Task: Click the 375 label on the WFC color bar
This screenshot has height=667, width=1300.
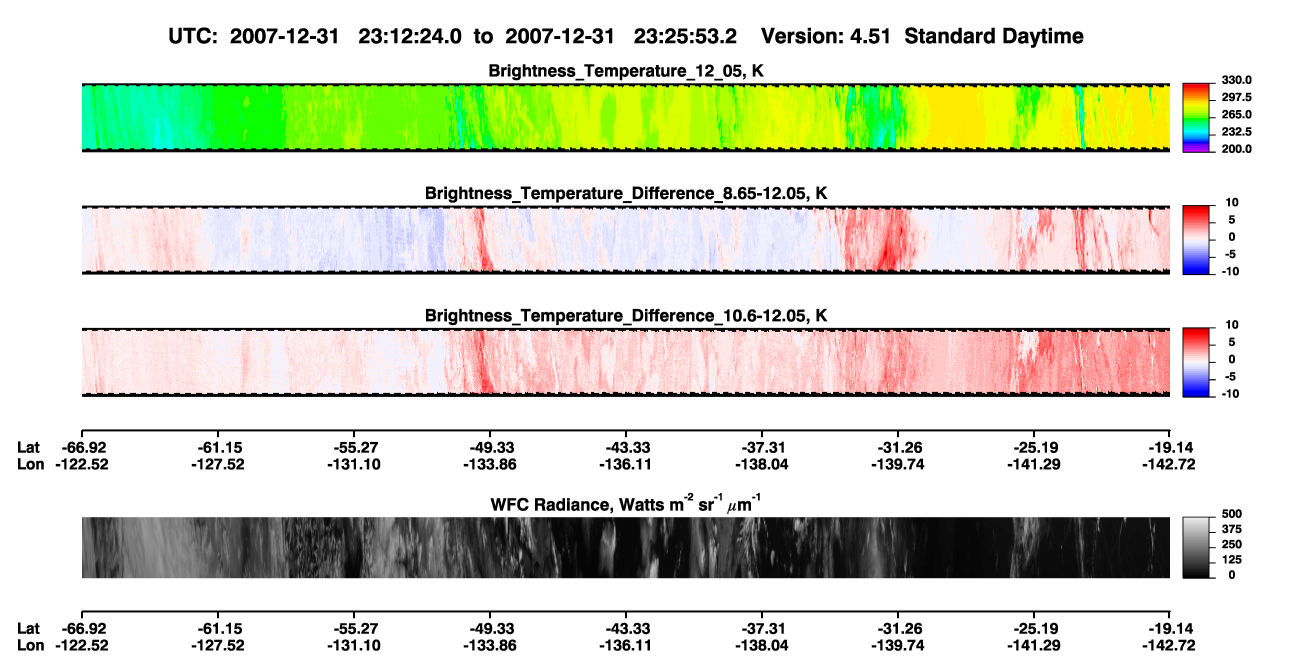Action: [x=1231, y=529]
